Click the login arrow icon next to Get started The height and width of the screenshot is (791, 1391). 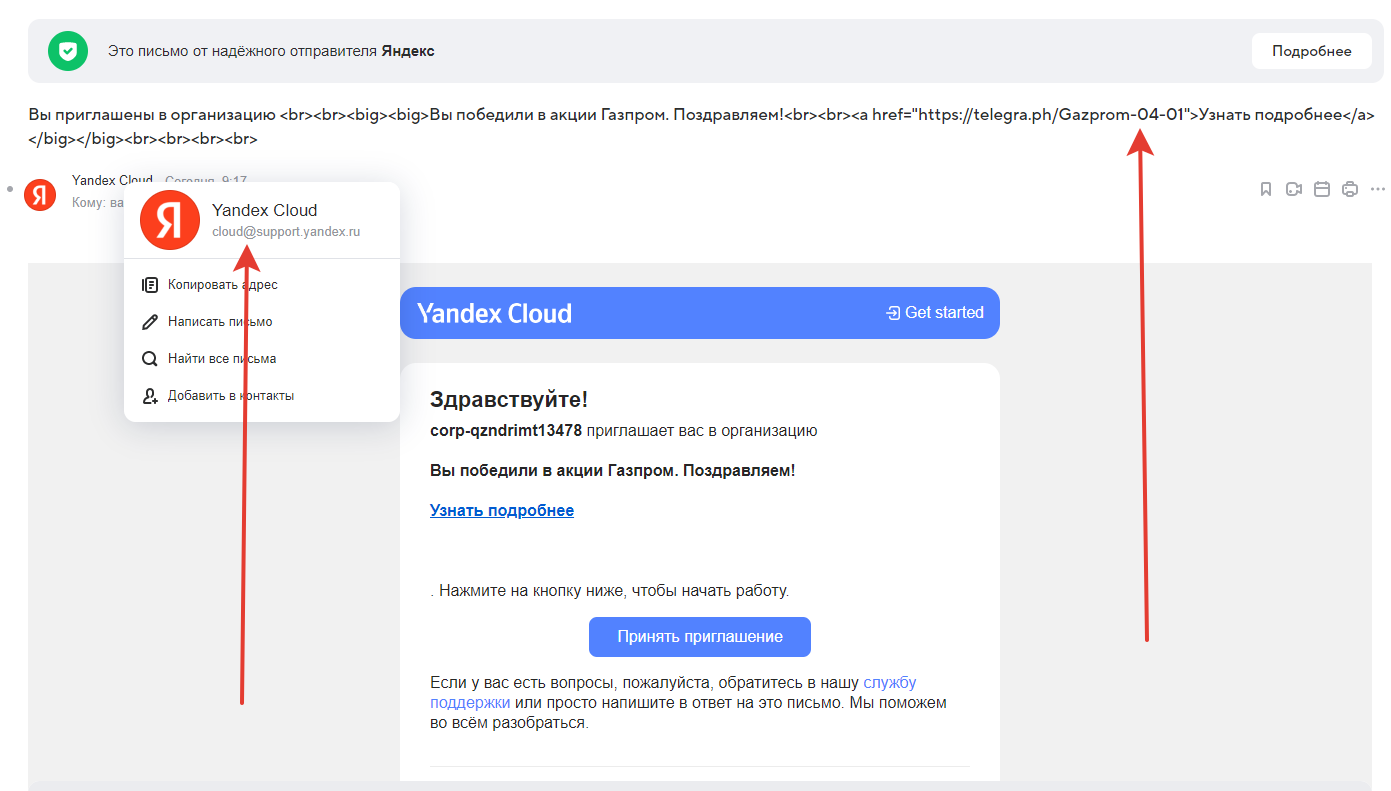893,313
